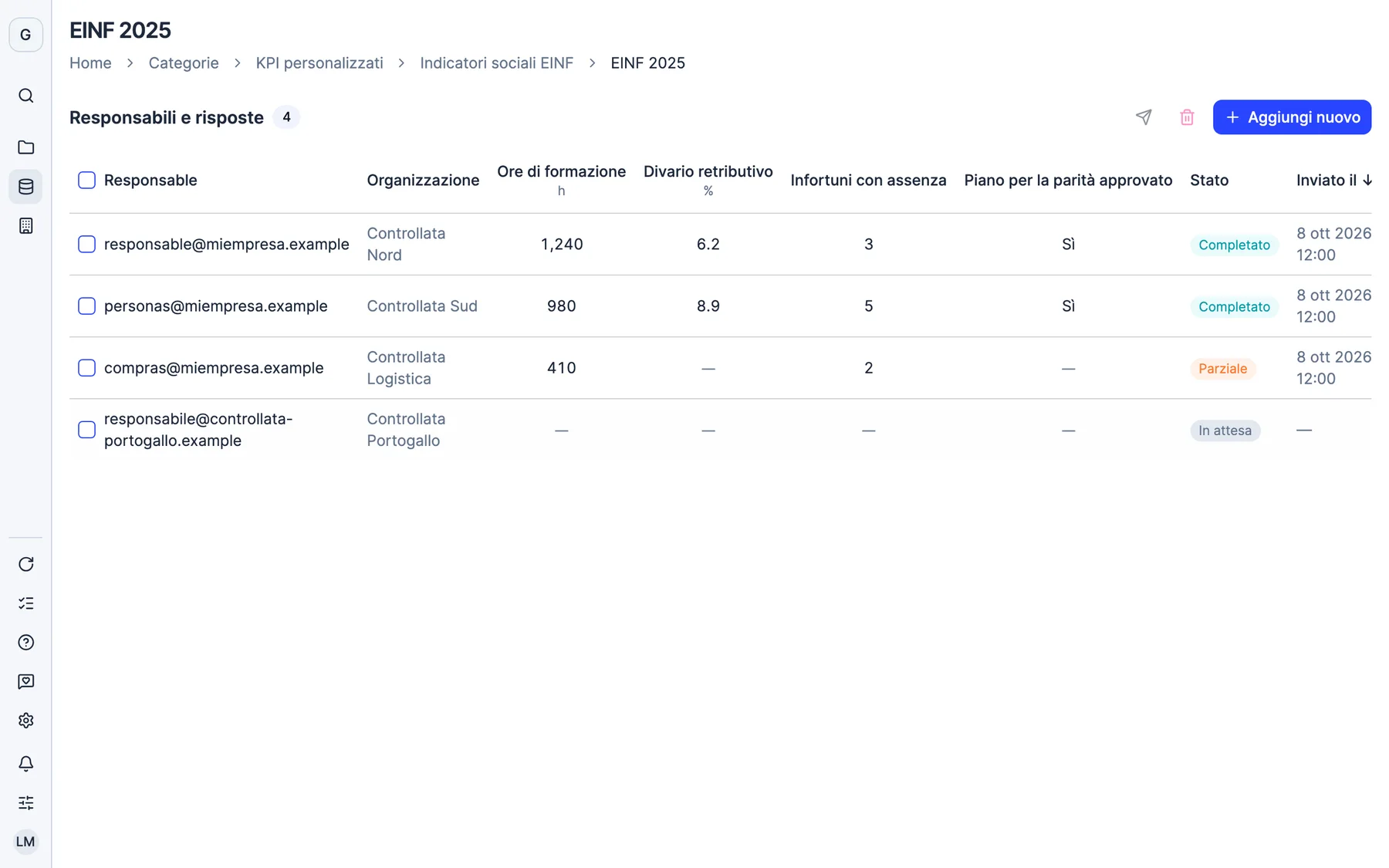The width and height of the screenshot is (1389, 868).
Task: Open the help question mark icon
Action: tap(25, 643)
